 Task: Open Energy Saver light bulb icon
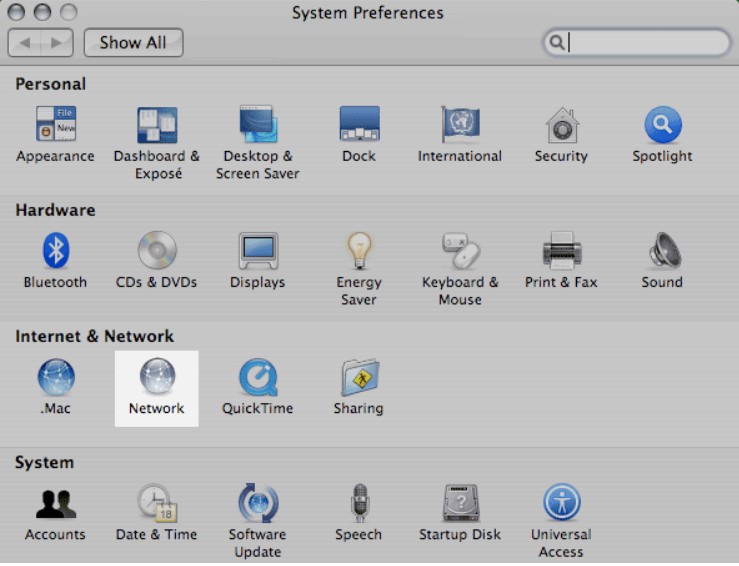point(359,250)
